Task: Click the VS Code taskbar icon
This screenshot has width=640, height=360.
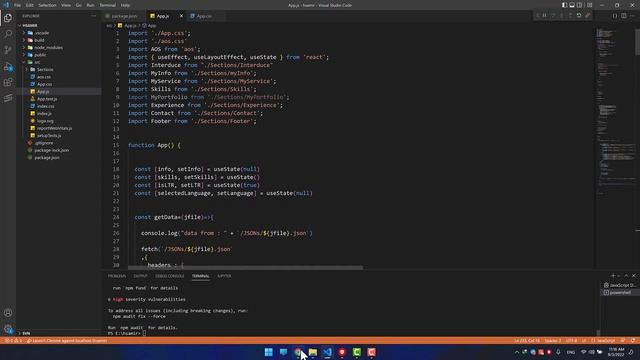Action: (x=327, y=352)
